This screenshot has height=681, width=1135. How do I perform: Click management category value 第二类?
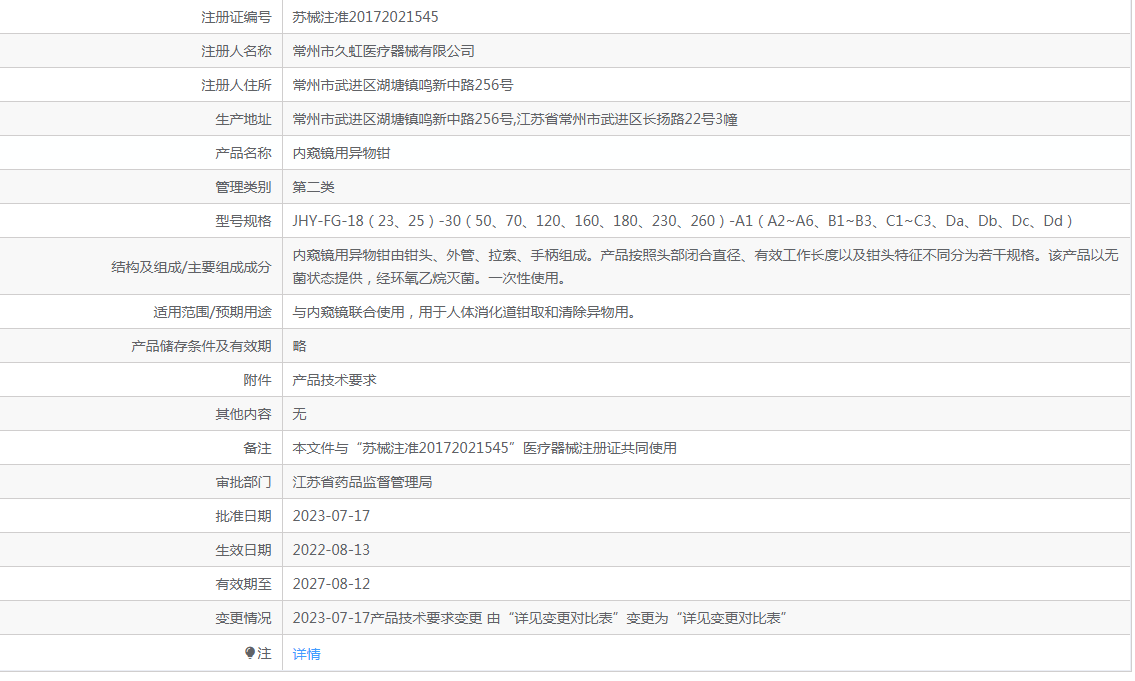coord(313,187)
